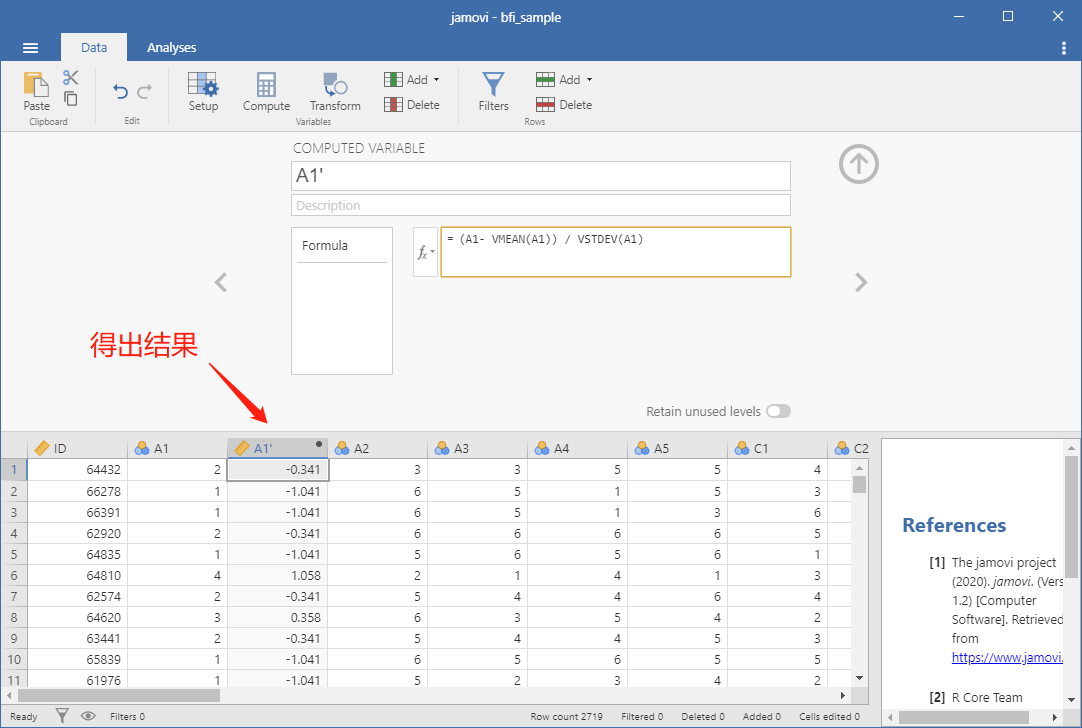
Task: Toggle the Retain unused levels switch
Action: [x=778, y=411]
